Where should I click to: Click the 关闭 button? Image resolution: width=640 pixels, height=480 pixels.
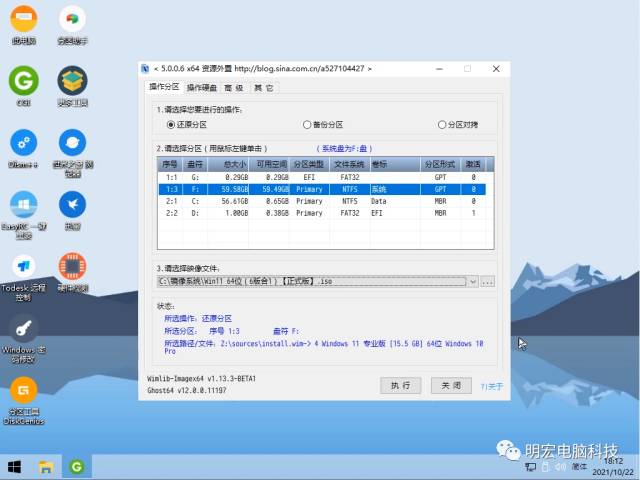[451, 385]
